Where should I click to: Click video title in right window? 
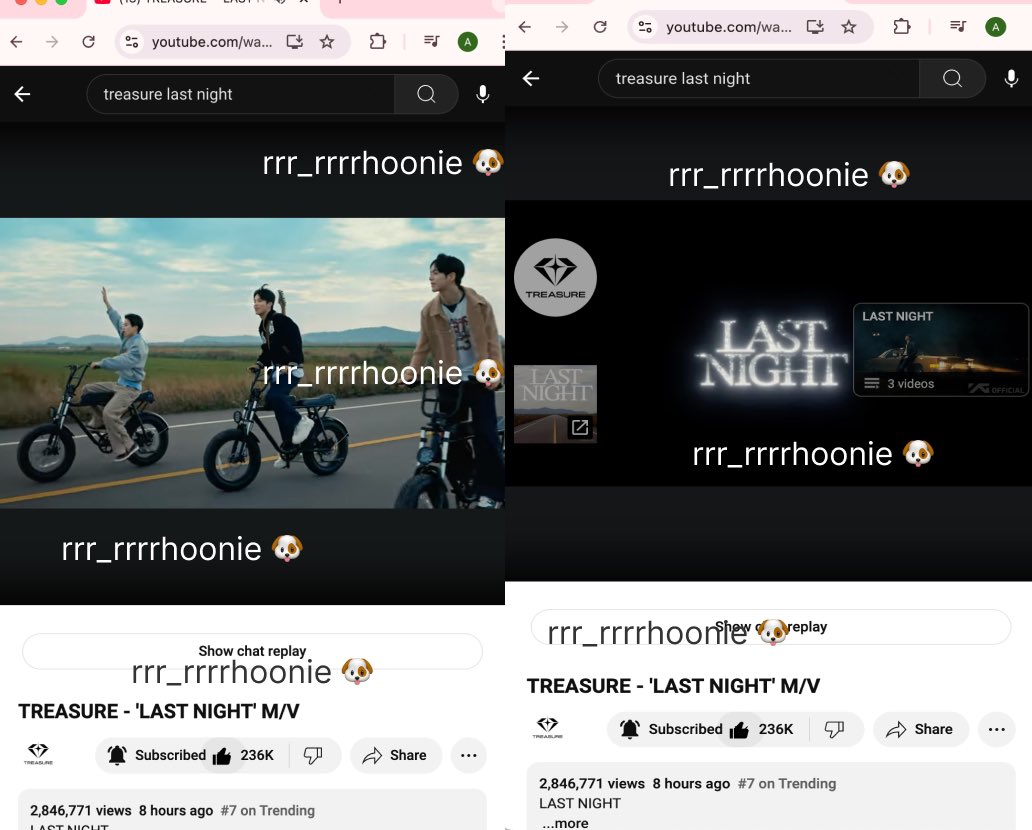click(673, 686)
